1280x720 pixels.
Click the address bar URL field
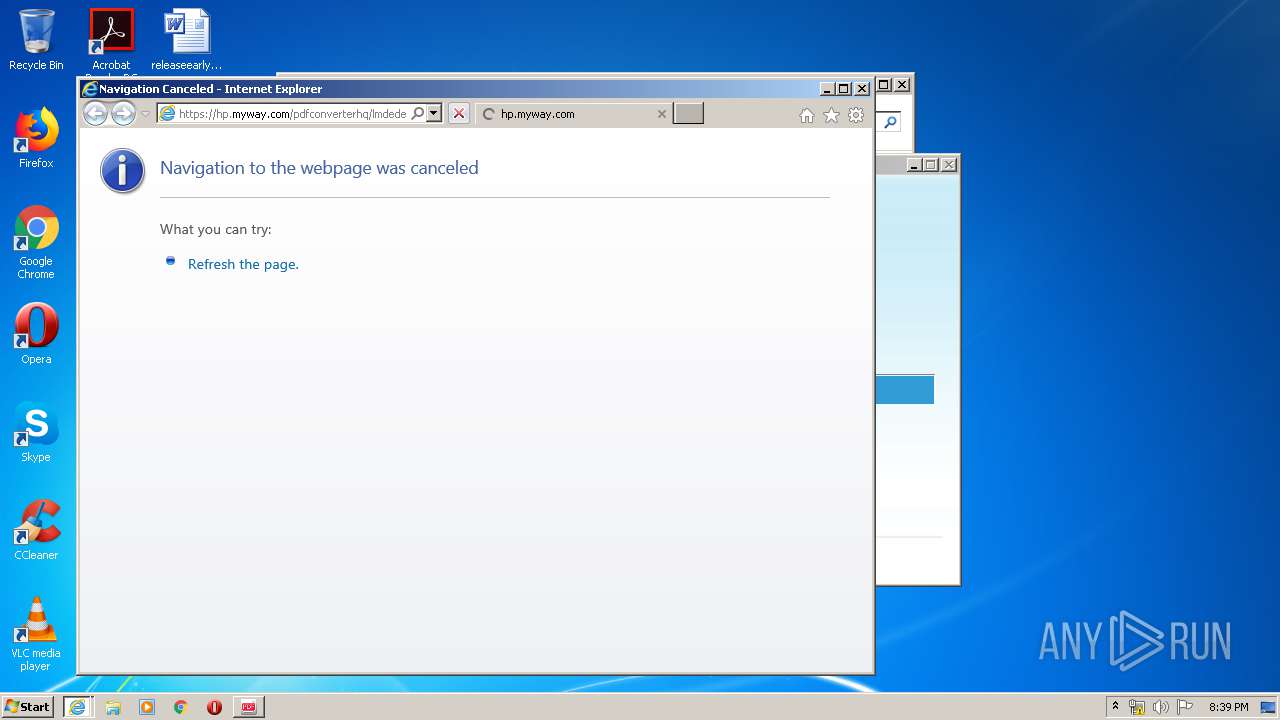(x=293, y=114)
